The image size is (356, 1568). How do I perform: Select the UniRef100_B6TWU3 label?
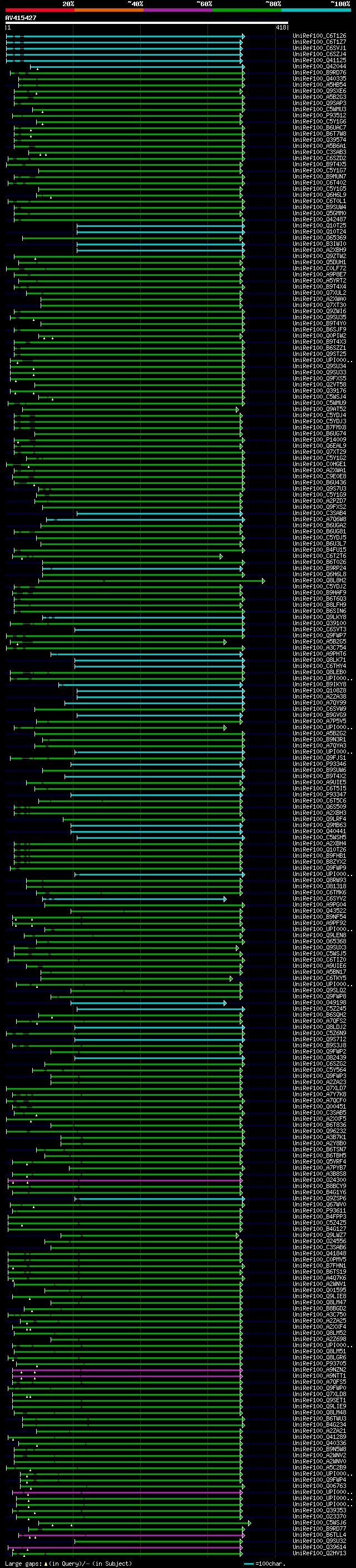[x=319, y=1418]
